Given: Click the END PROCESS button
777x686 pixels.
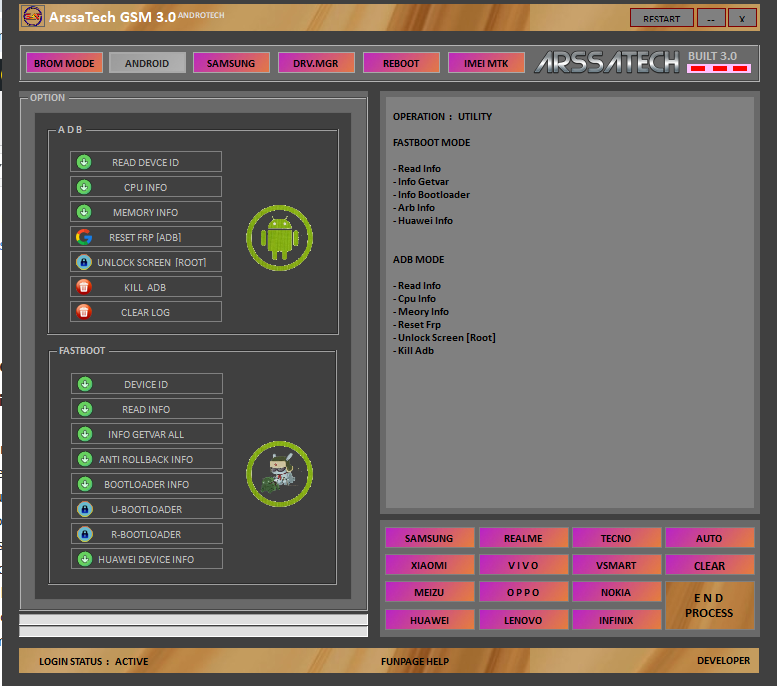Looking at the screenshot, I should pos(710,605).
